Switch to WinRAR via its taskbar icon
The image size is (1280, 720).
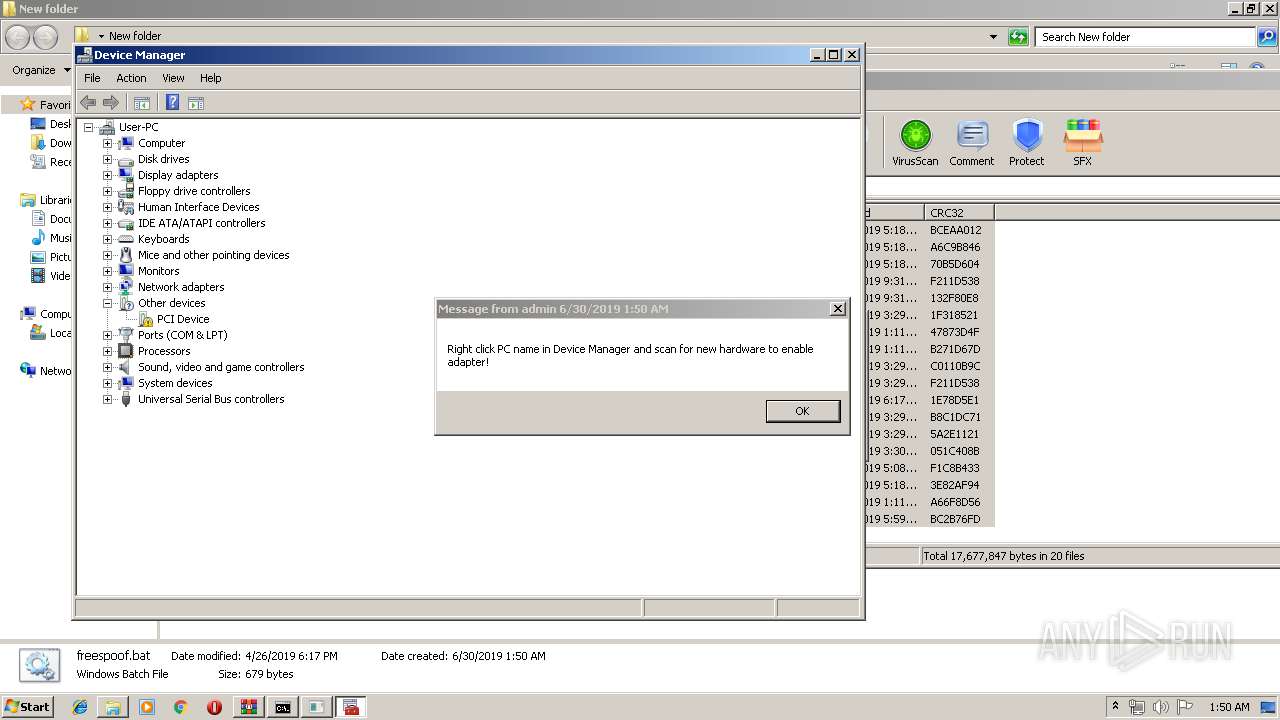[x=248, y=707]
